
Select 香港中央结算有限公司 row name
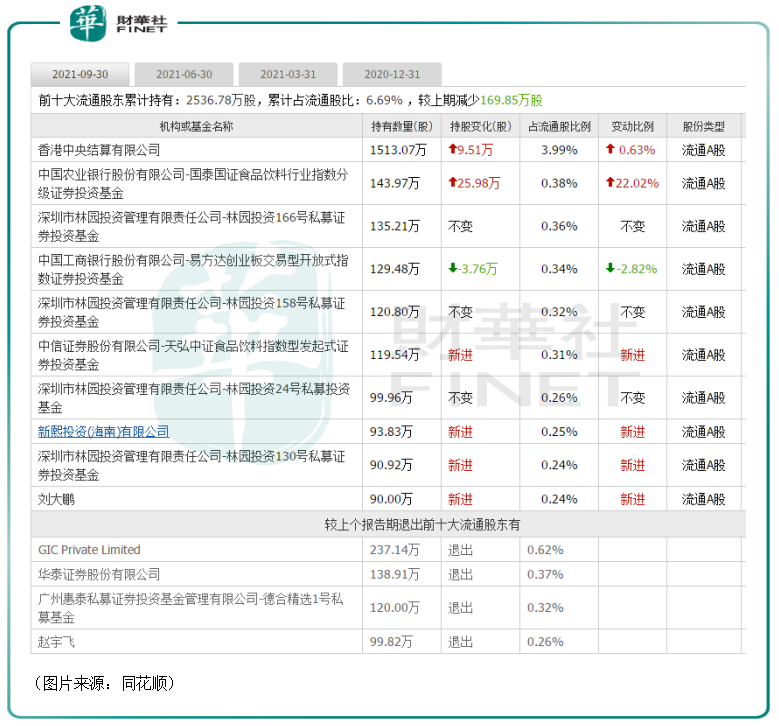[x=99, y=150]
